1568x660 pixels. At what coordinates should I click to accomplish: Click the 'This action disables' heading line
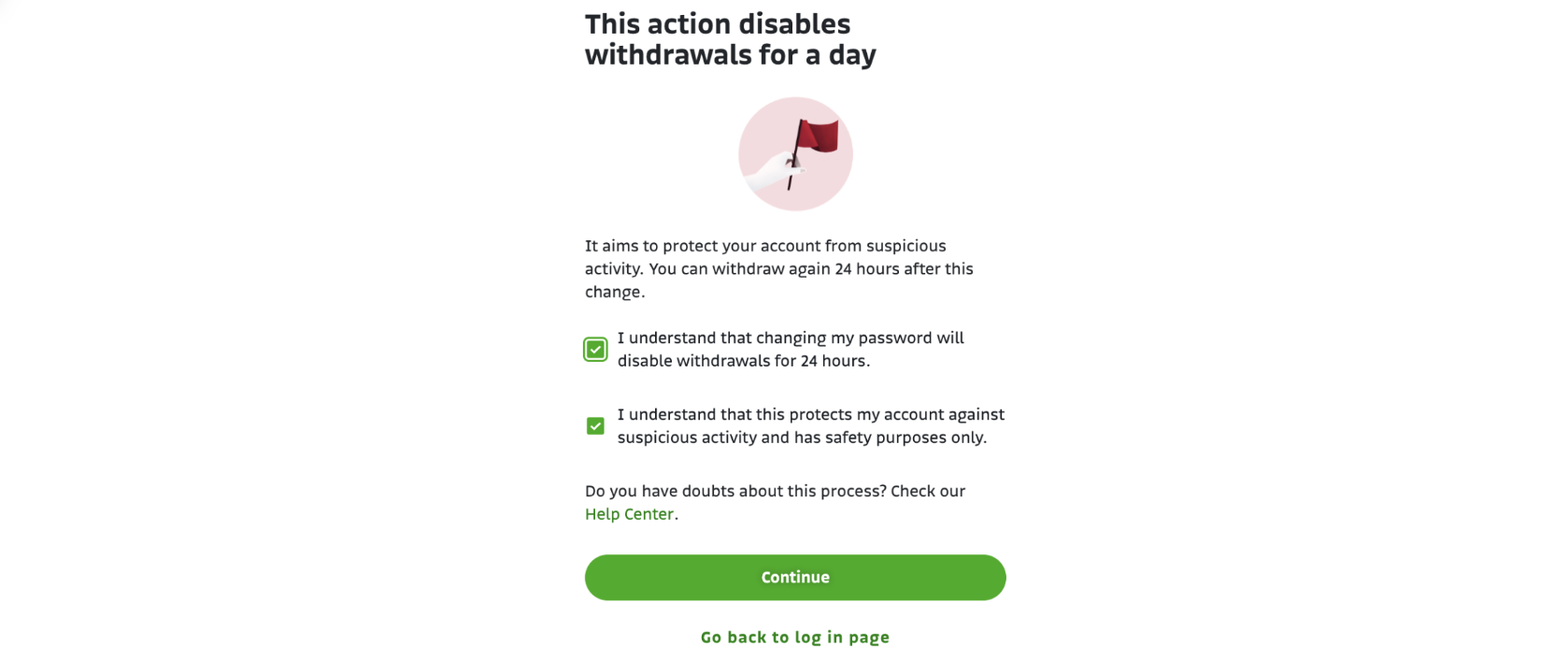coord(718,23)
